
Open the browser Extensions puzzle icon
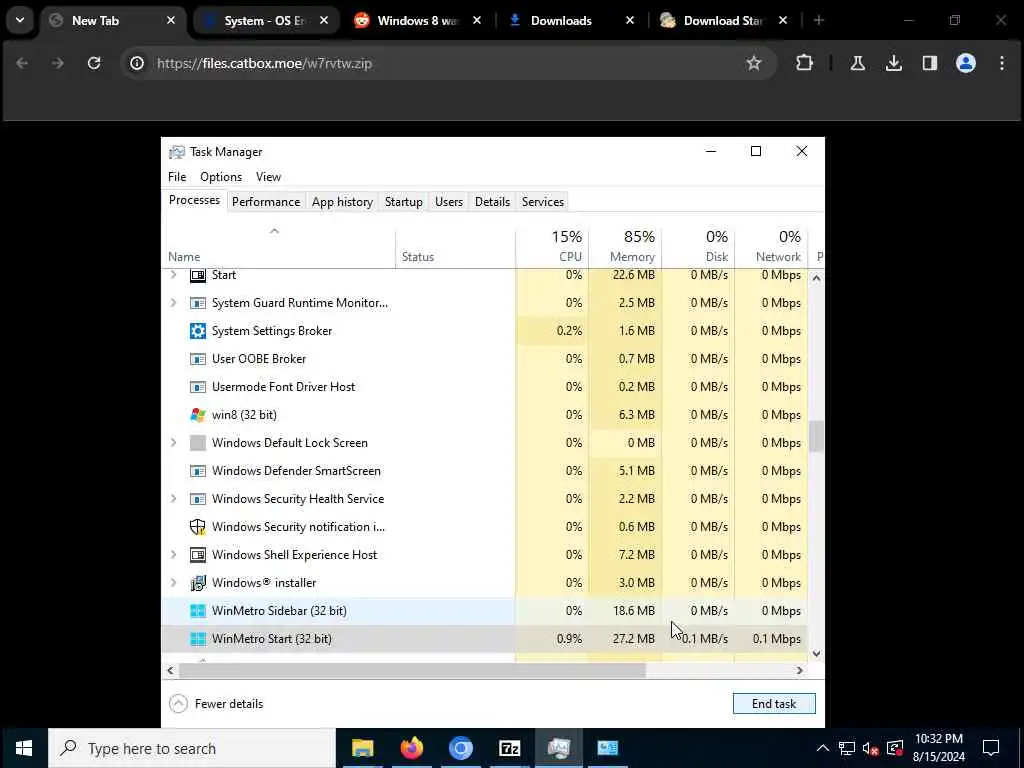tap(805, 63)
